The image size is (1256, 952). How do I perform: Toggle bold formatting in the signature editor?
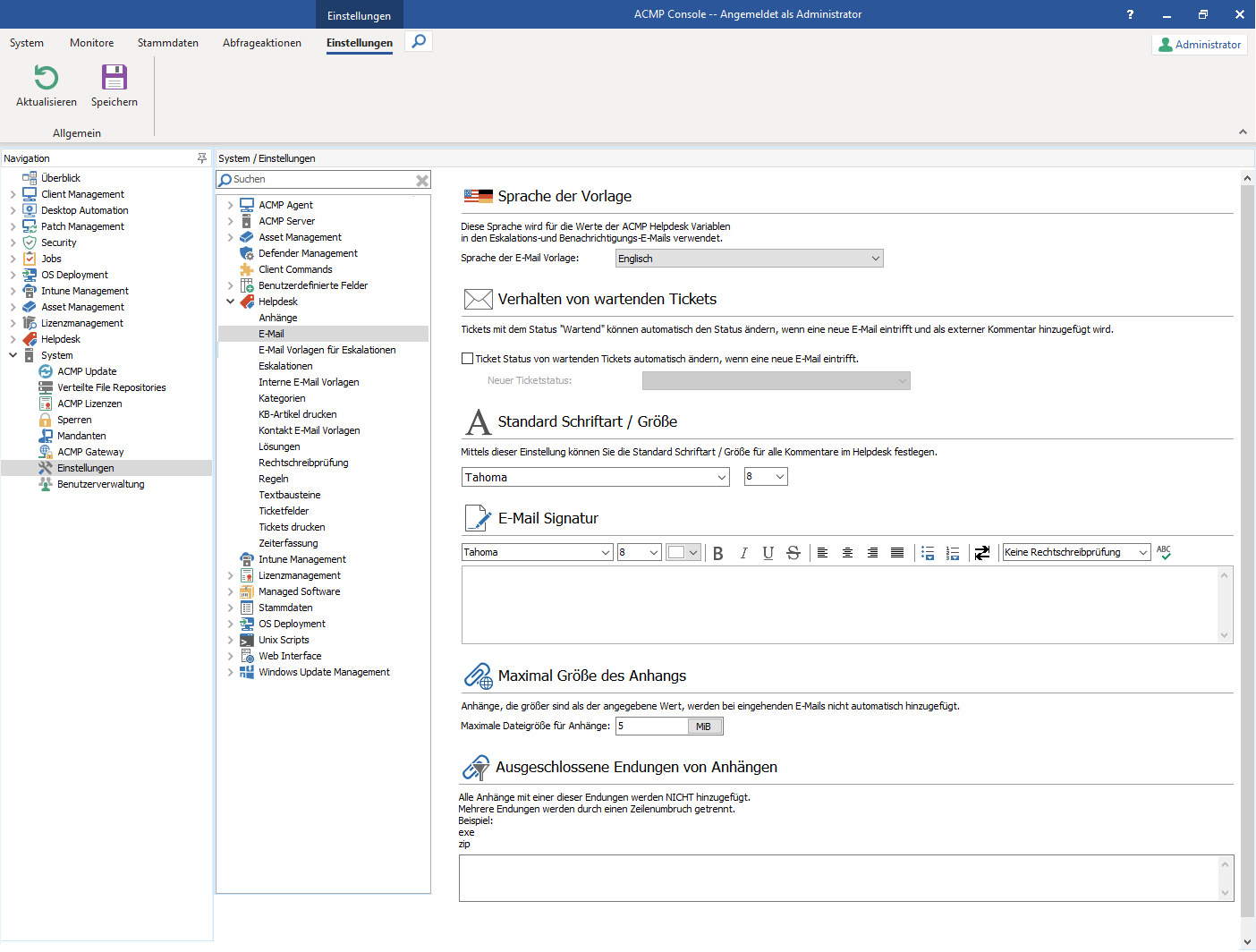(x=718, y=552)
